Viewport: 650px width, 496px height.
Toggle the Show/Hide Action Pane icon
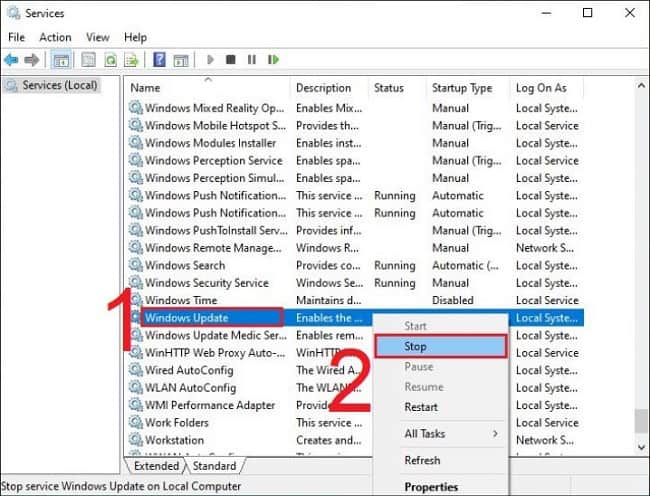[x=181, y=60]
